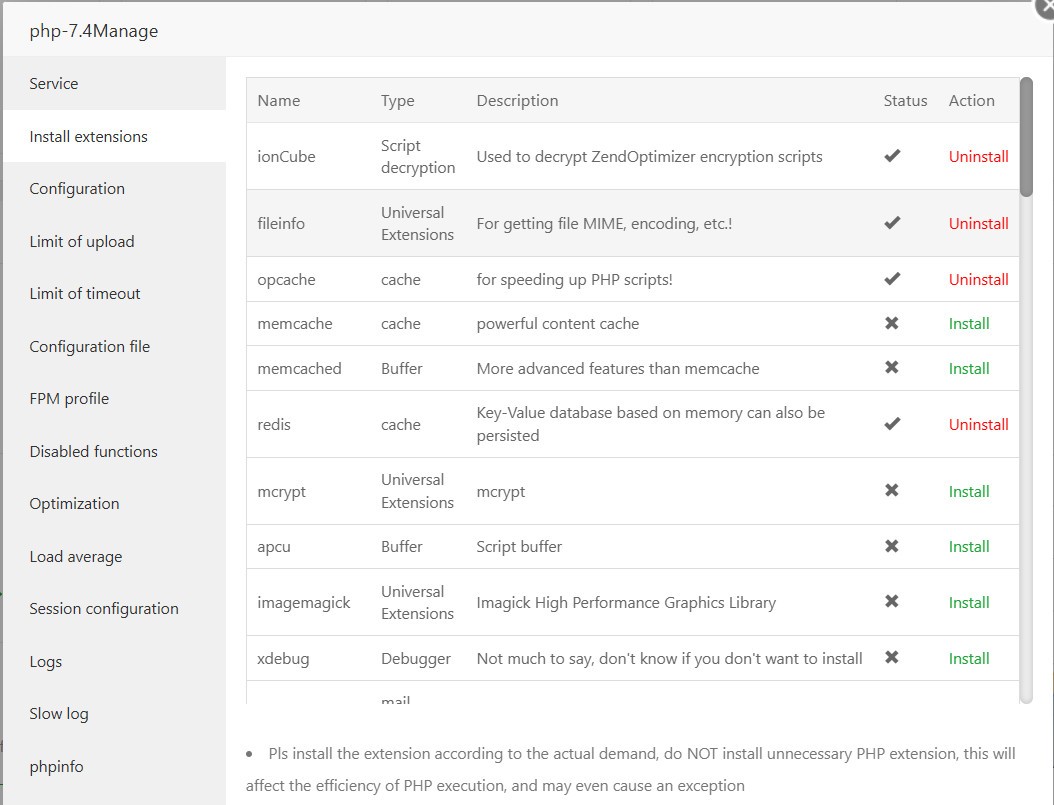Image resolution: width=1054 pixels, height=805 pixels.
Task: Click the apcu not-installed X icon
Action: click(892, 546)
